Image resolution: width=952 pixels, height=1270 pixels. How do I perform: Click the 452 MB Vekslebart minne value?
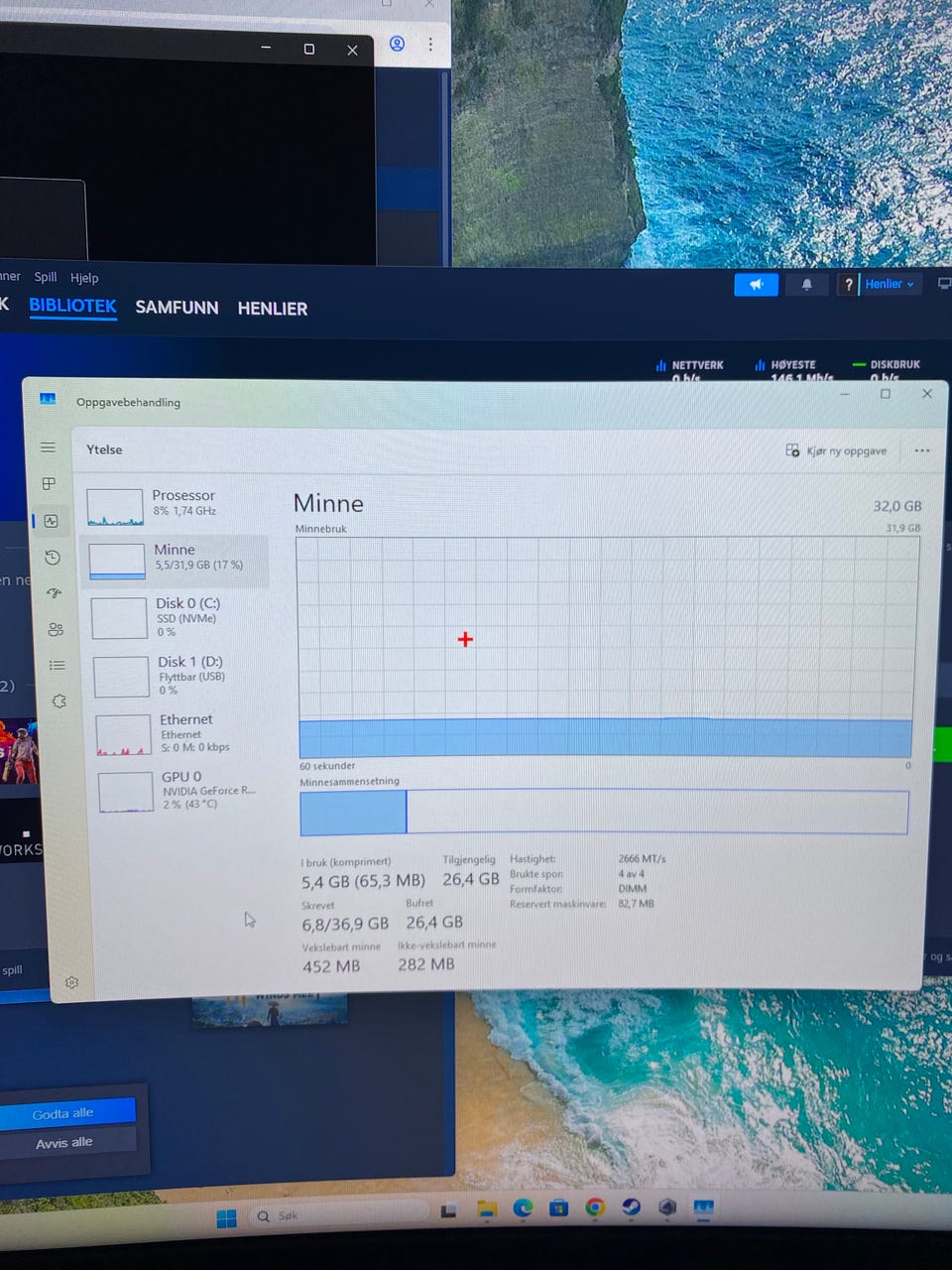click(x=331, y=966)
